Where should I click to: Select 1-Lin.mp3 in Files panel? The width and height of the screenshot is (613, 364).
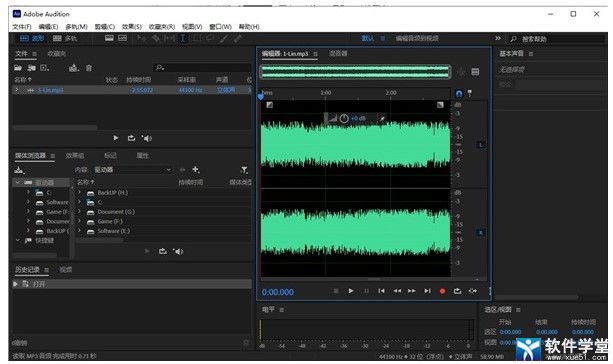click(51, 90)
